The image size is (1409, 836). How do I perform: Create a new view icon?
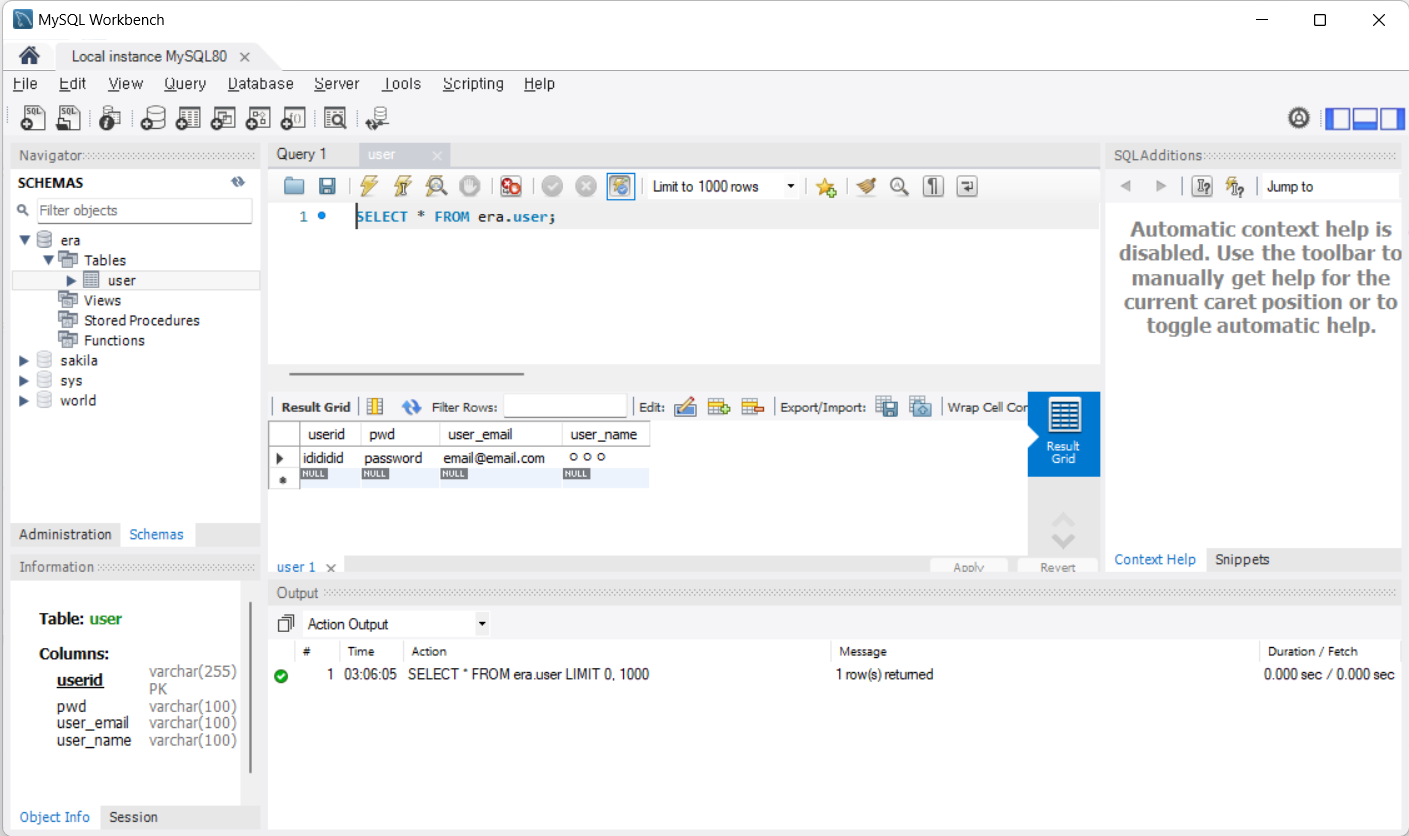click(223, 119)
